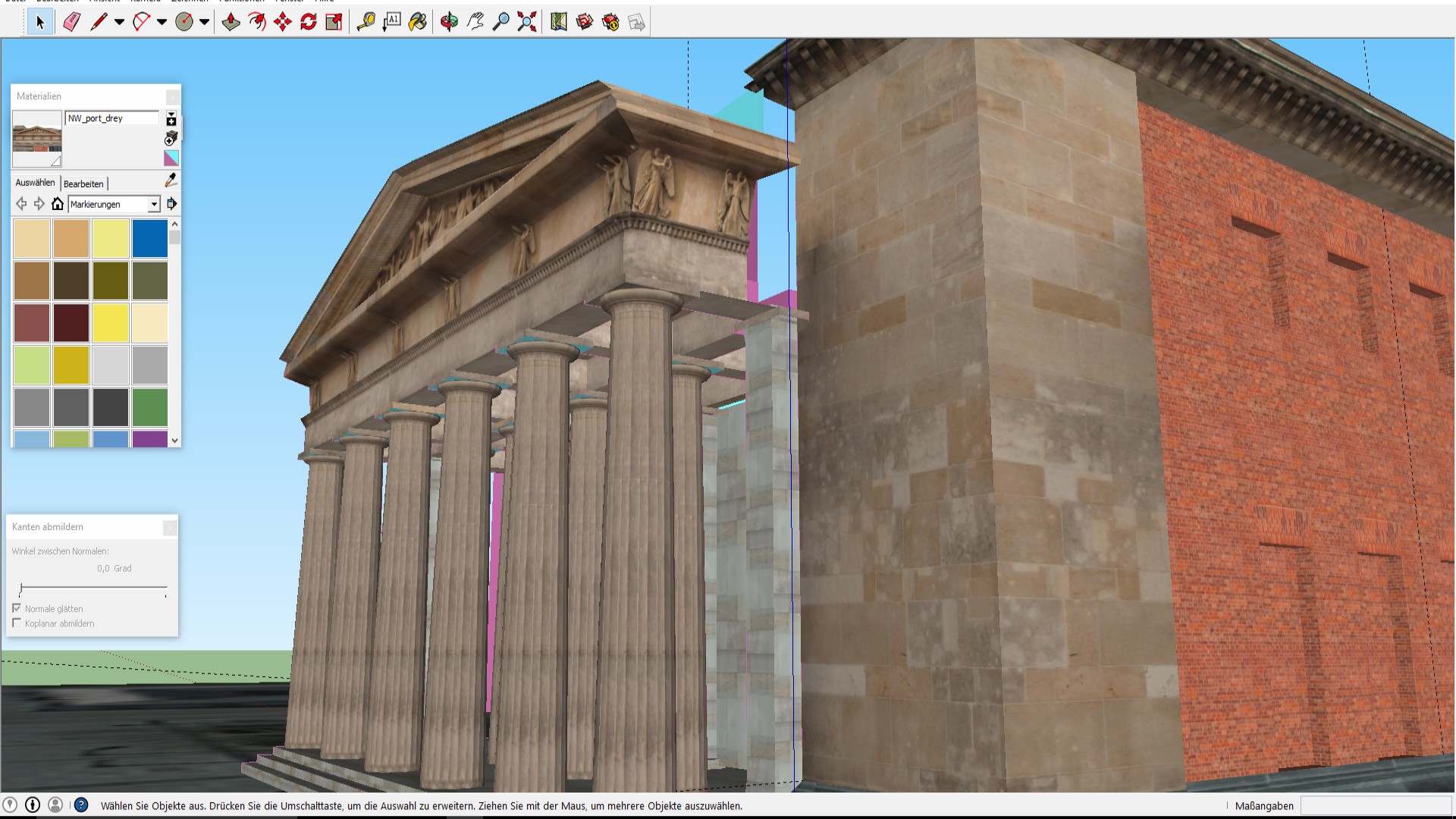This screenshot has width=1456, height=819.
Task: Select the Pan hand tool
Action: (475, 22)
